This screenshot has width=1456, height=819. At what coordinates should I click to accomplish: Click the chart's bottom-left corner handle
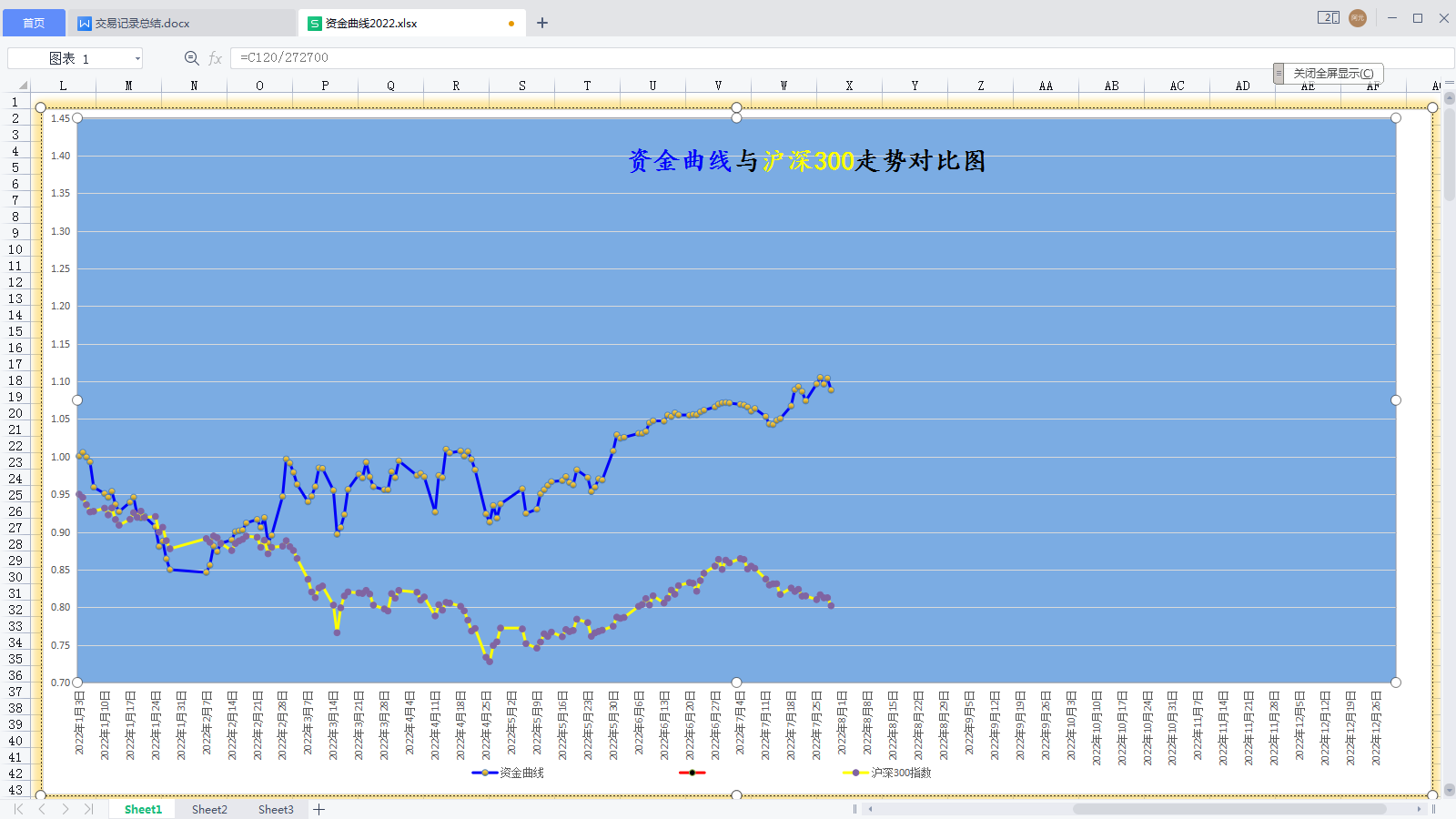[x=41, y=795]
